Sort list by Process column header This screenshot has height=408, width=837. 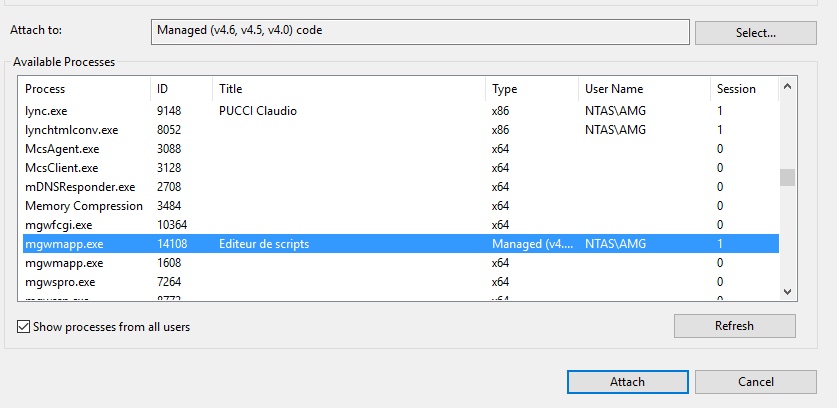click(x=85, y=89)
